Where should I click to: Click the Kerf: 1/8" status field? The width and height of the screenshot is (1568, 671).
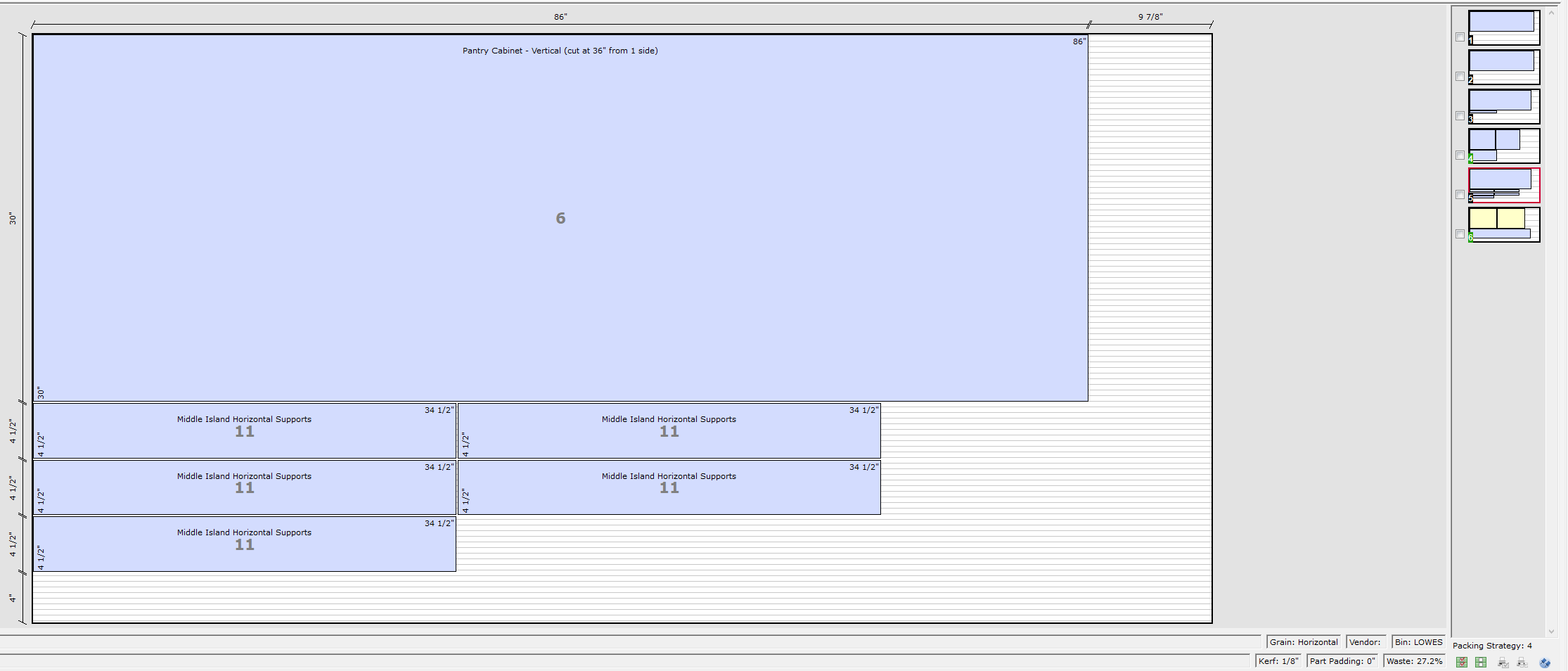click(x=1277, y=660)
